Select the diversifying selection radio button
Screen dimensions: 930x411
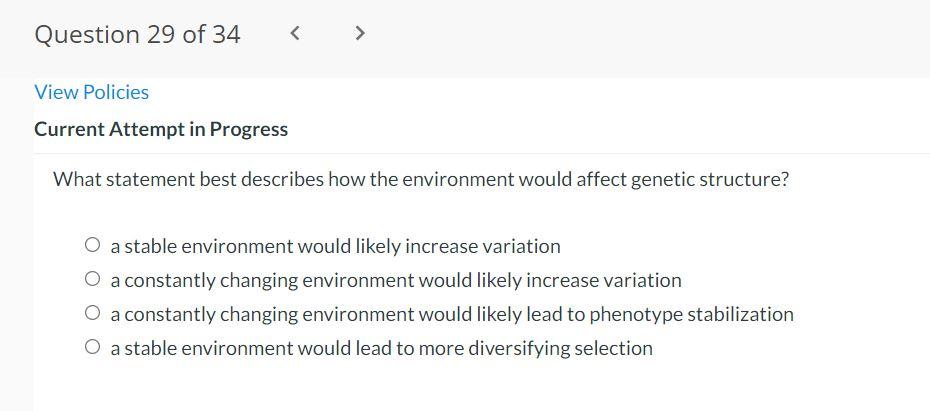coord(93,347)
